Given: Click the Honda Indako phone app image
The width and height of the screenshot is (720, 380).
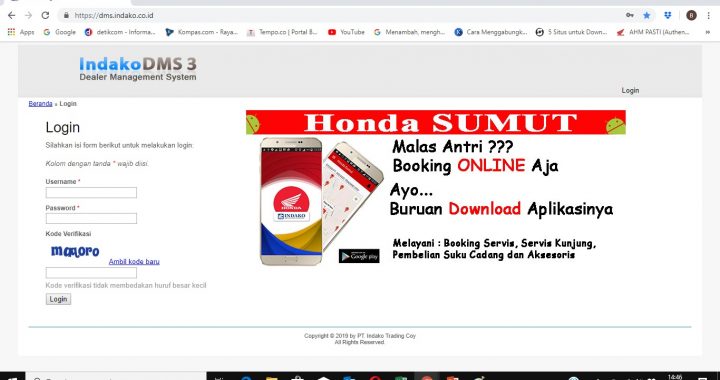Looking at the screenshot, I should pos(291,201).
